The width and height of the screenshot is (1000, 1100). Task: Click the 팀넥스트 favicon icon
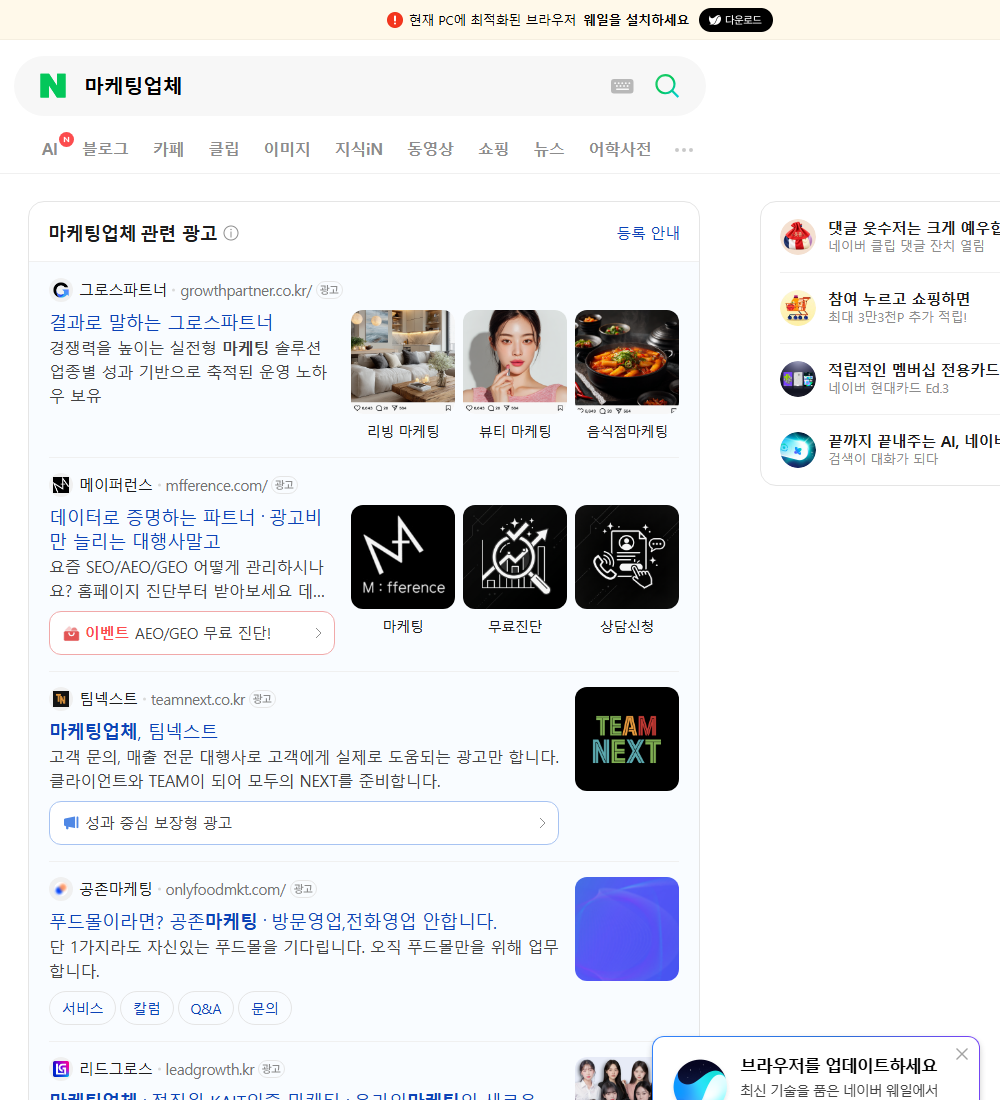(61, 699)
